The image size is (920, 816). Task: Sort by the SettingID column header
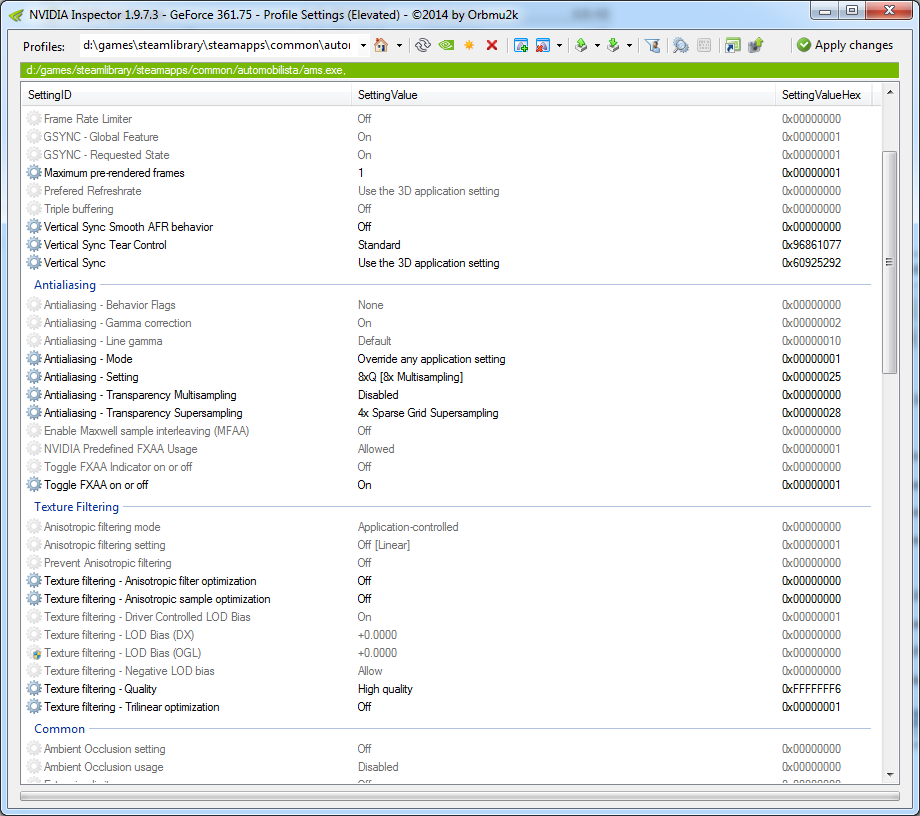(x=187, y=95)
